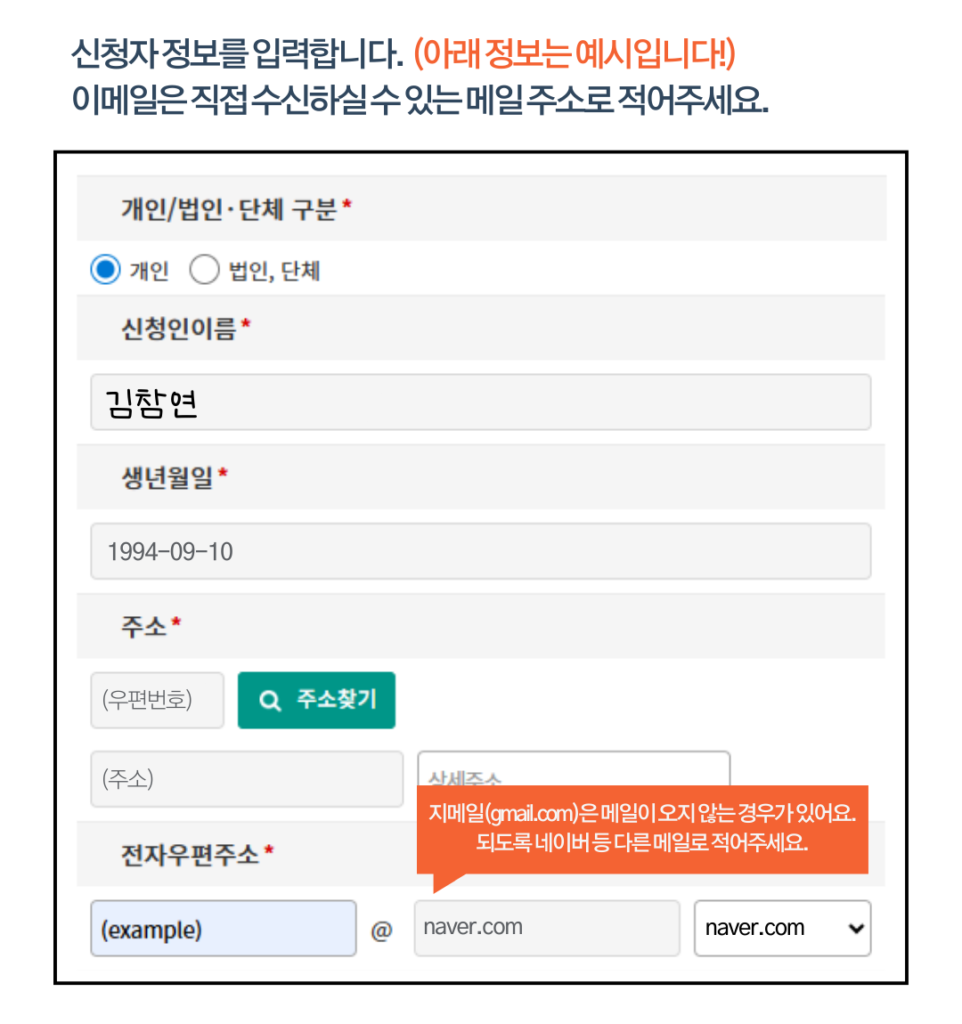Click the (주소) address input field
This screenshot has width=962, height=1024.
[247, 778]
